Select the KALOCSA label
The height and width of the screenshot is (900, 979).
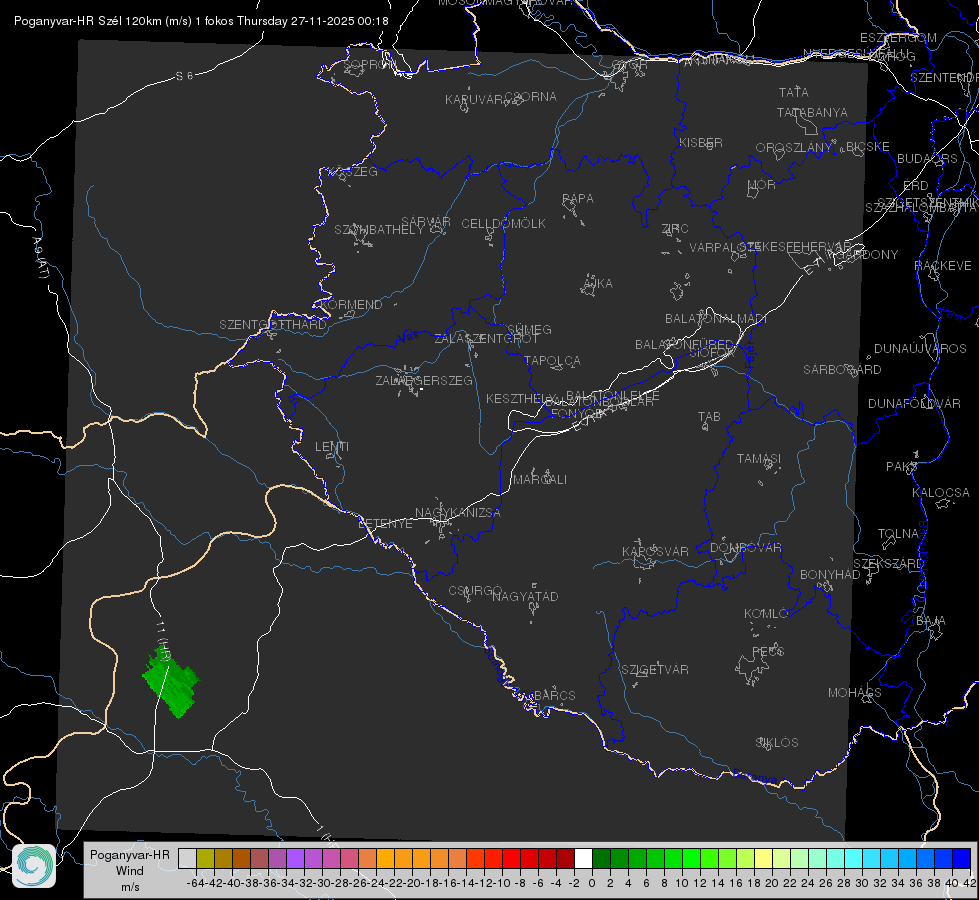click(x=941, y=493)
